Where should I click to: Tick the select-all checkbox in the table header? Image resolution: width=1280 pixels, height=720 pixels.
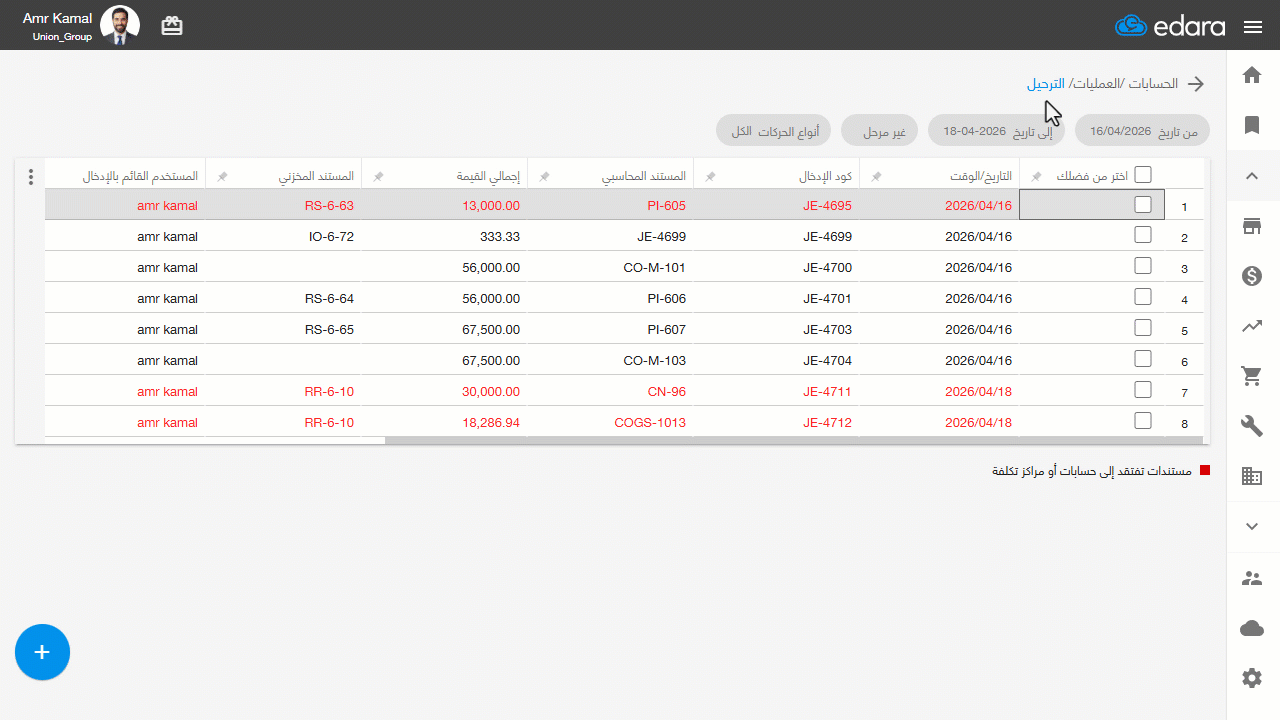[x=1143, y=174]
